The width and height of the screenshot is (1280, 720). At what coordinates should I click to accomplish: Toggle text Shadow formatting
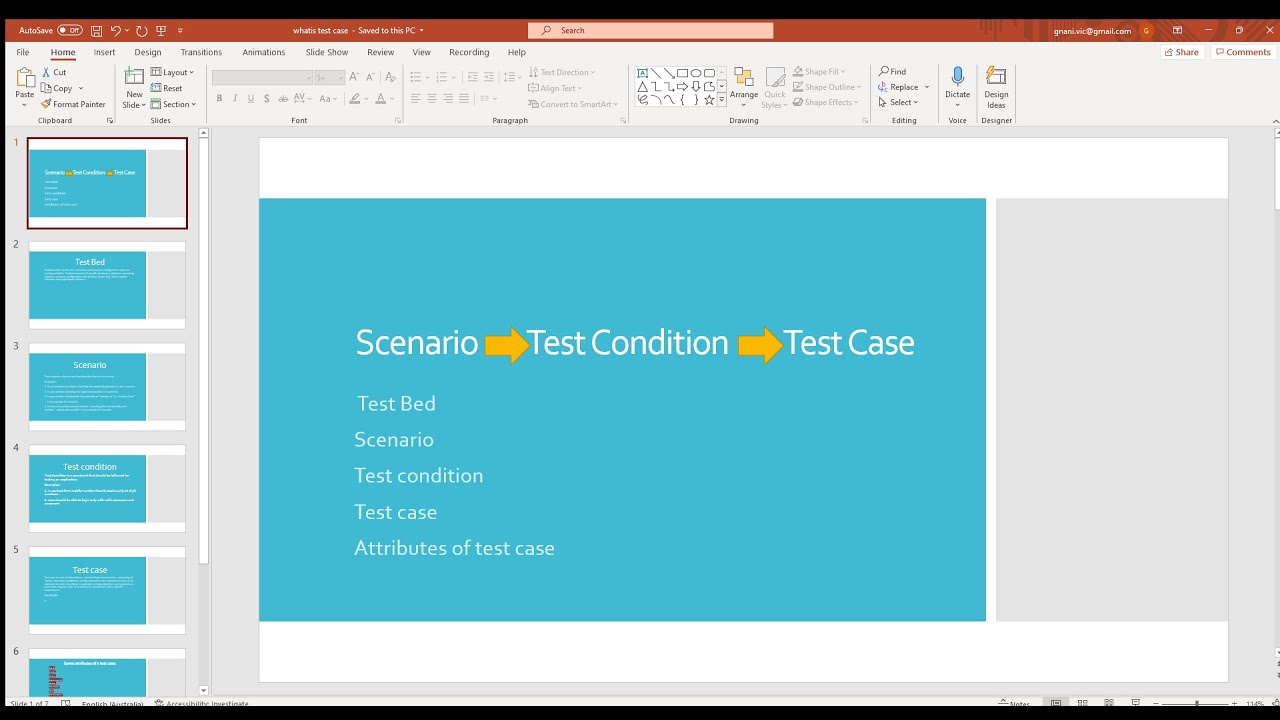click(x=267, y=98)
